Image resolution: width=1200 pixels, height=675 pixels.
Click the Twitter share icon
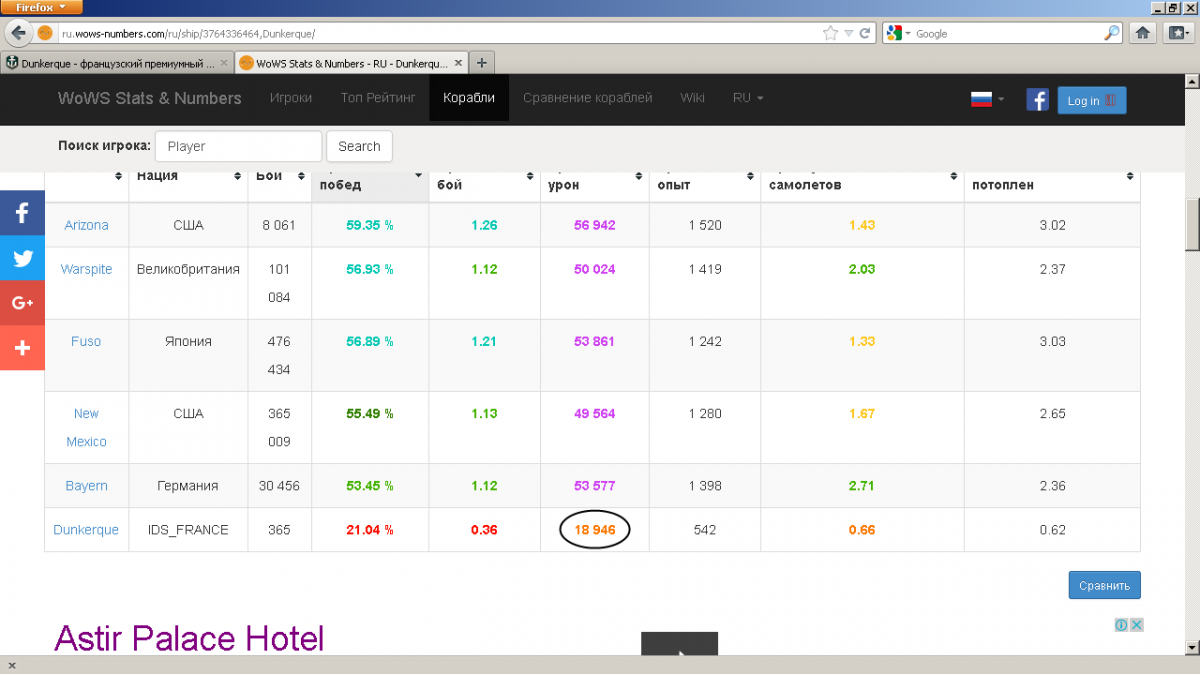pos(22,258)
